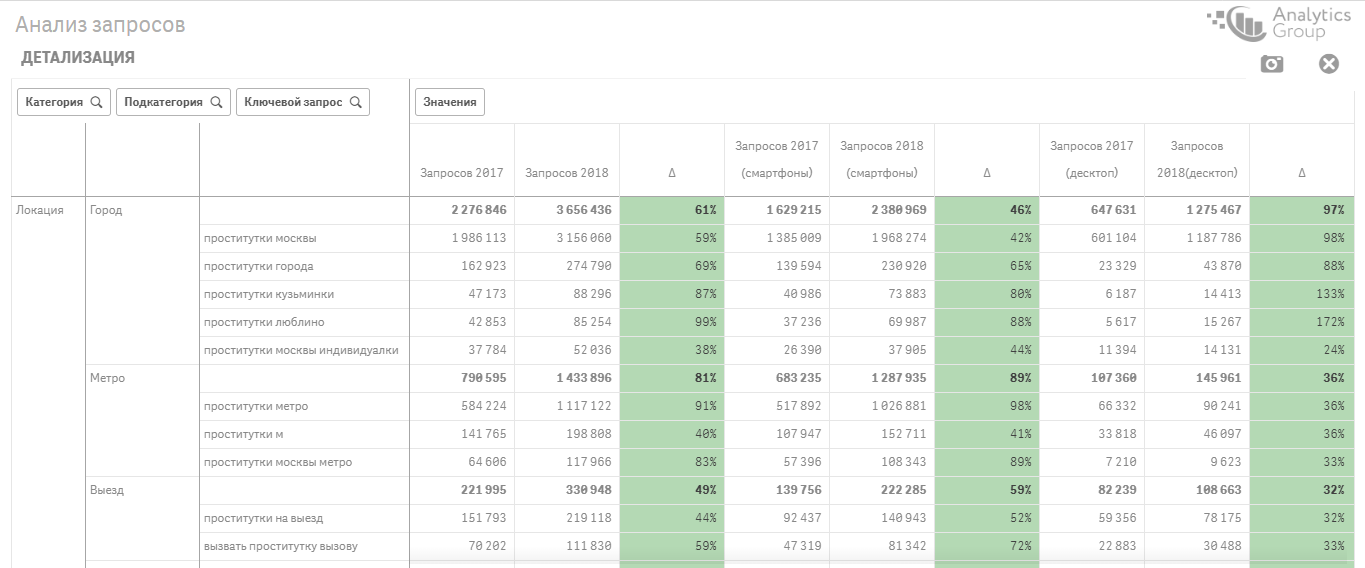The image size is (1365, 568).
Task: Click the 3 656 436 total value cell
Action: coord(566,211)
